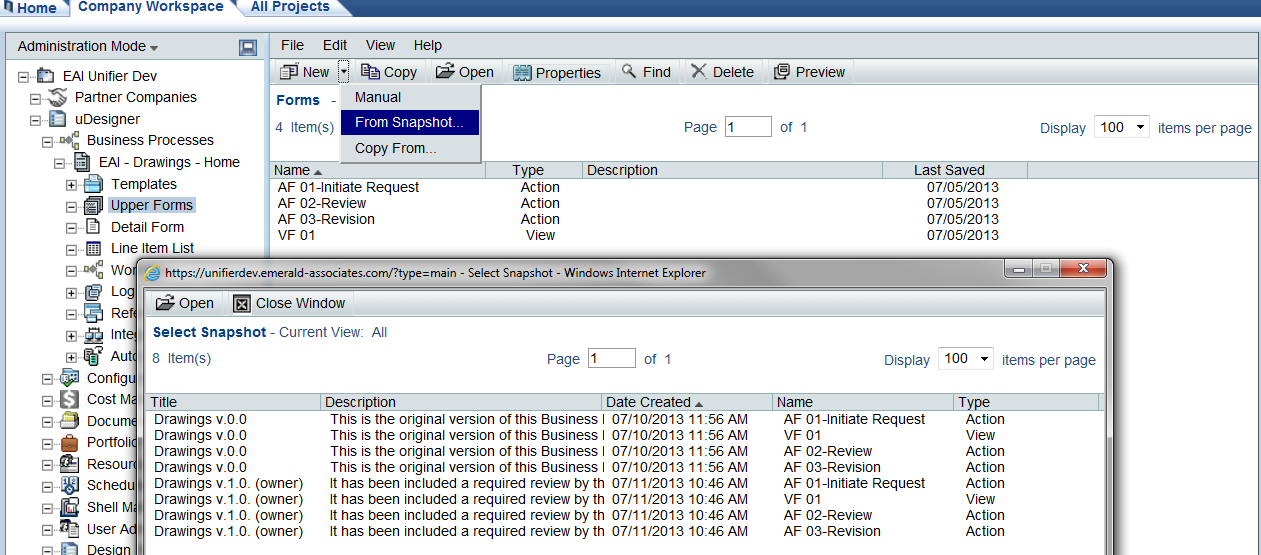Click the Properties toolbar icon
The image size is (1261, 555).
coord(522,73)
